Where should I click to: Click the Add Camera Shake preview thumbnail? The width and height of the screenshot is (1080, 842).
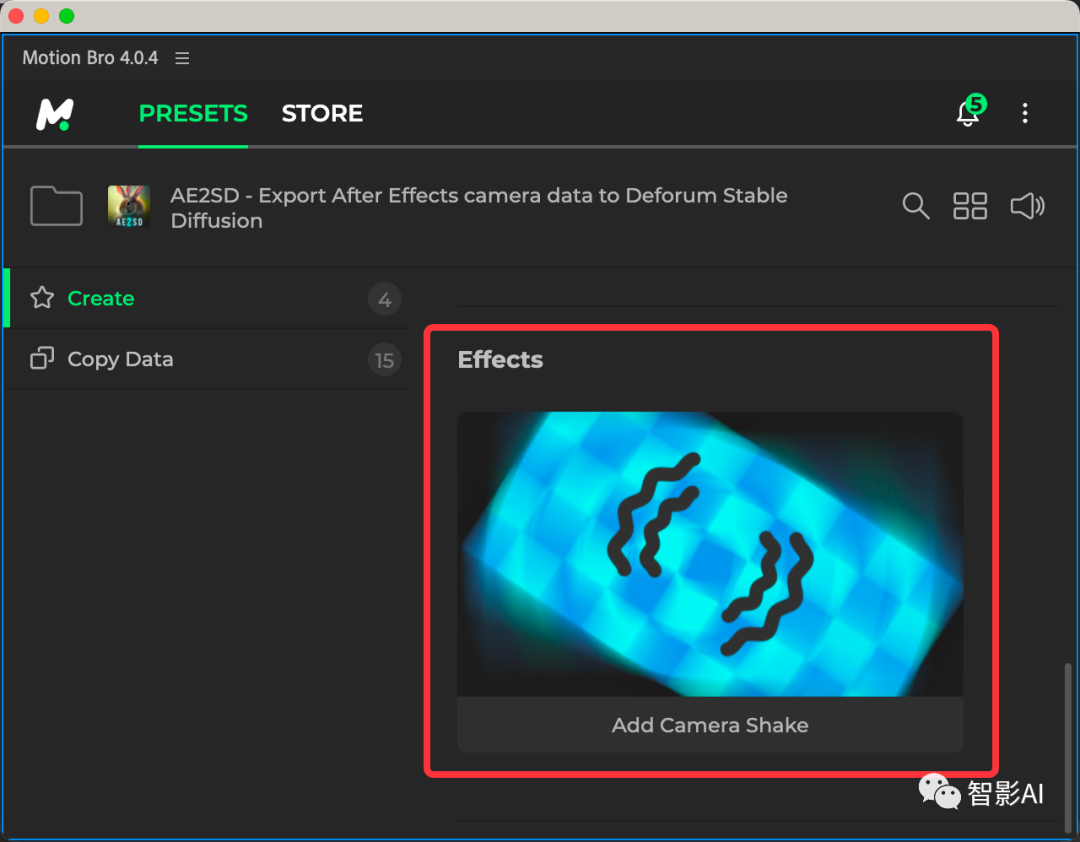710,554
